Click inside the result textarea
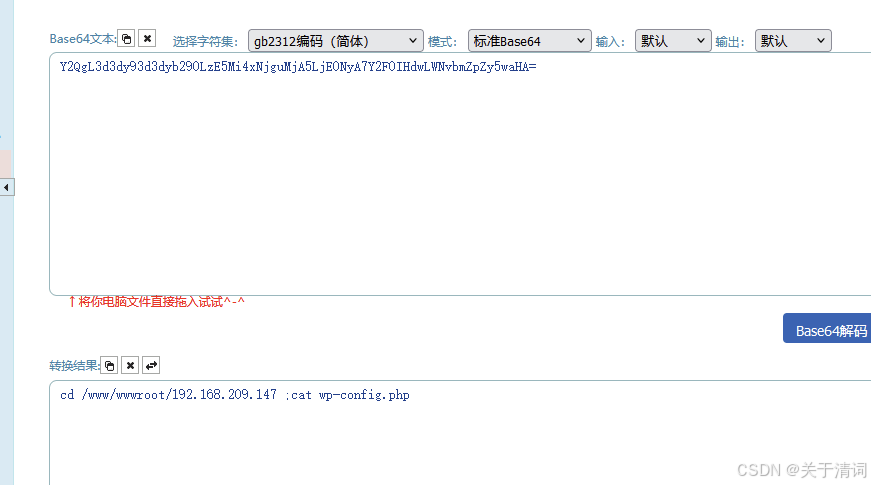 pos(460,433)
